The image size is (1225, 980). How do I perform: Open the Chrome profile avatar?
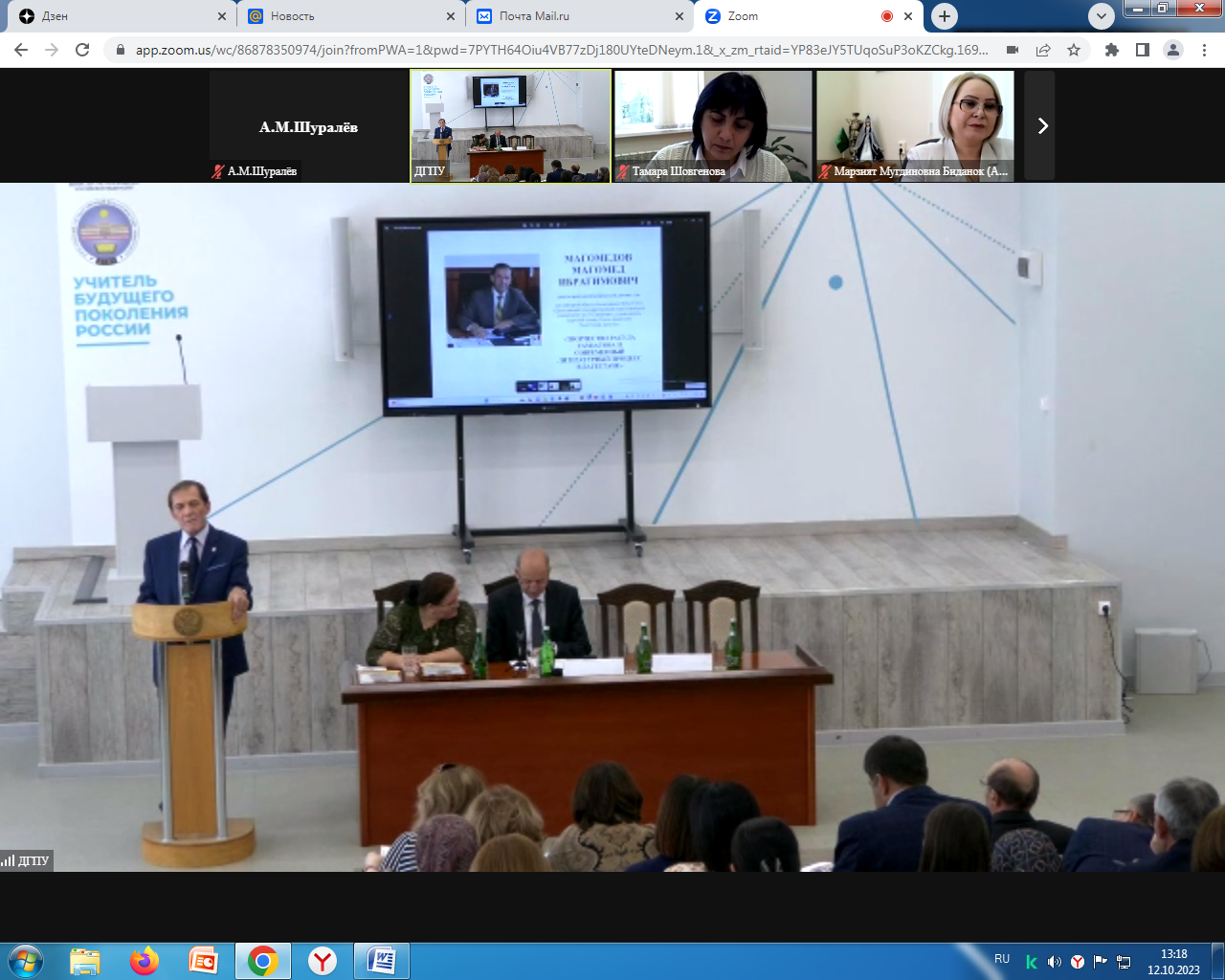[x=1172, y=50]
